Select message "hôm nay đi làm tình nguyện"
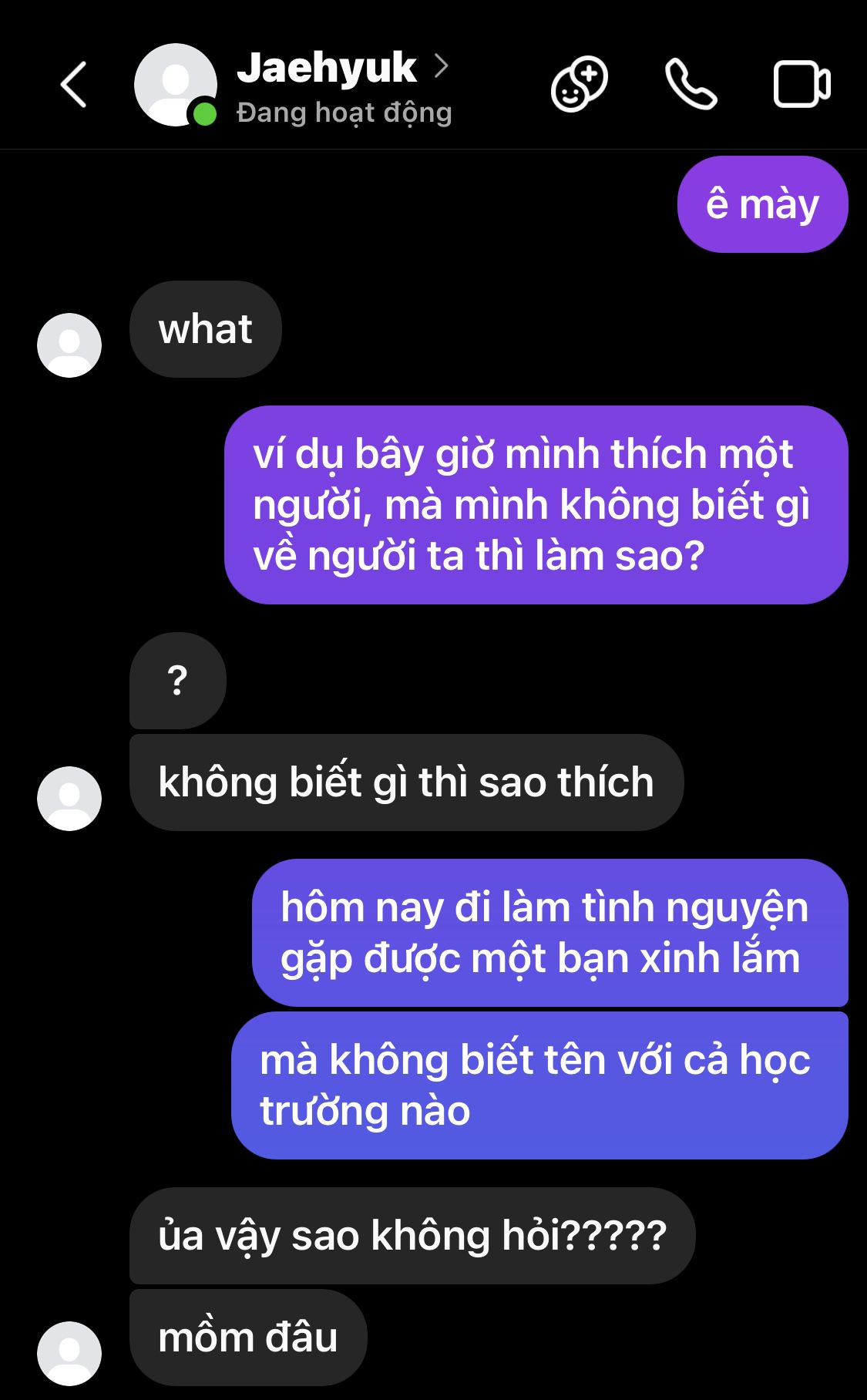 pyautogui.click(x=550, y=933)
